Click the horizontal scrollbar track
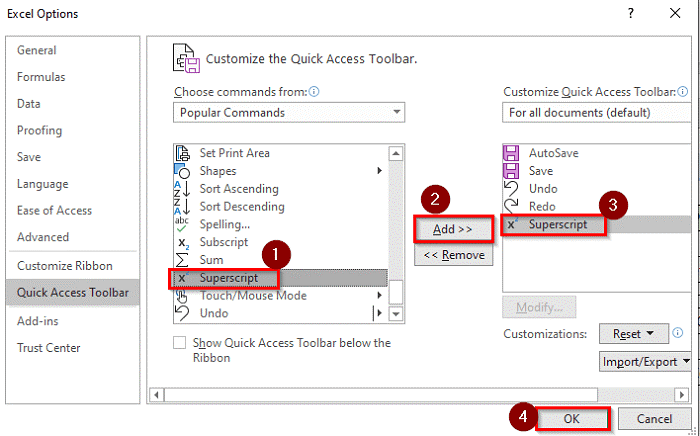 pos(636,395)
